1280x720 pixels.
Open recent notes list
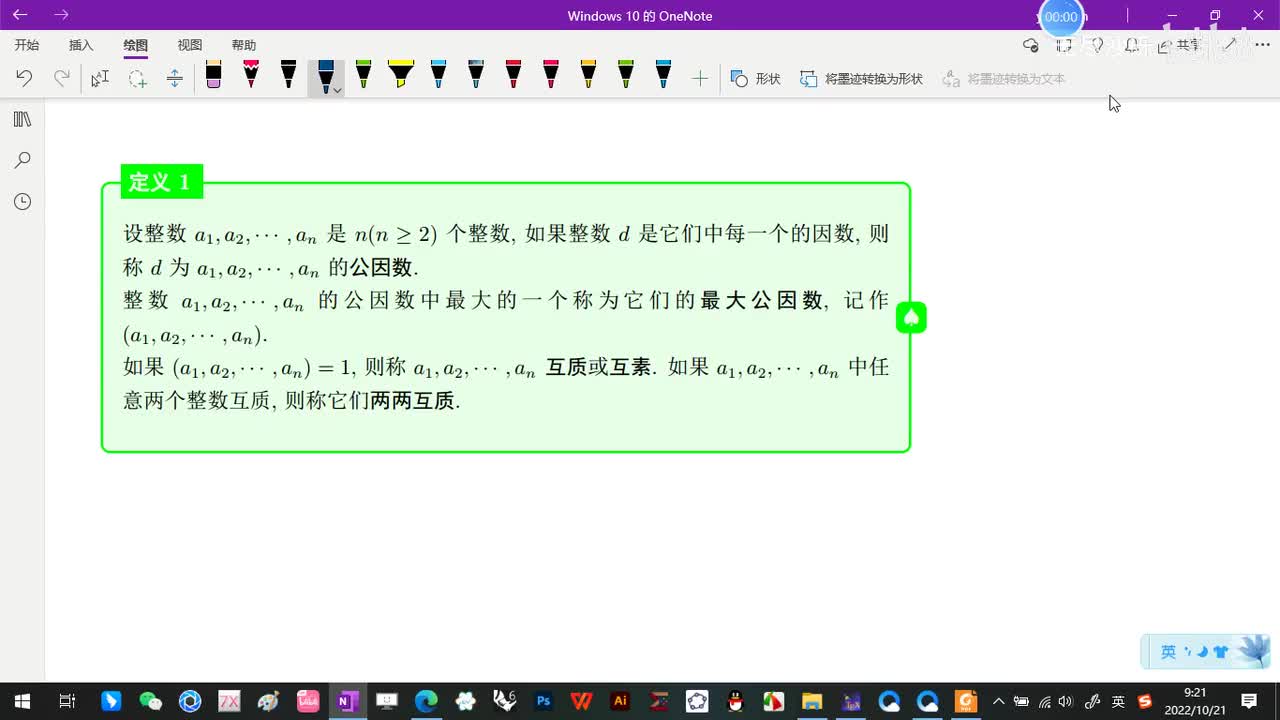[x=22, y=202]
